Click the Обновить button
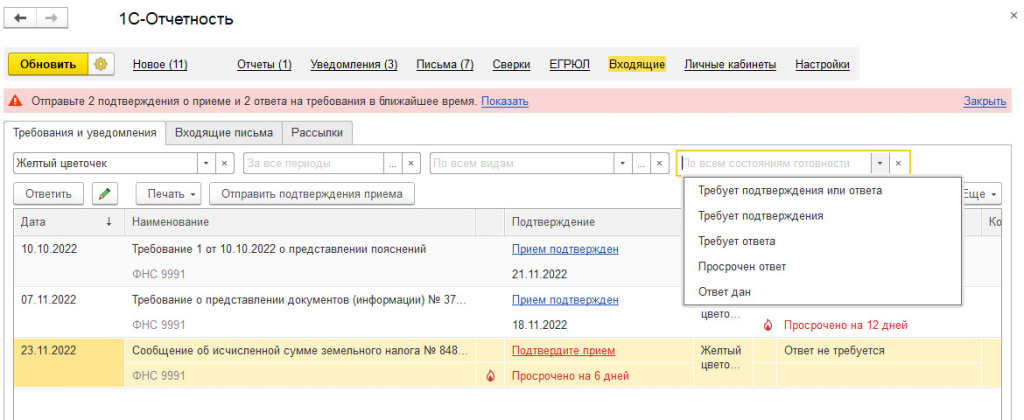Image resolution: width=1024 pixels, height=420 pixels. tap(48, 65)
